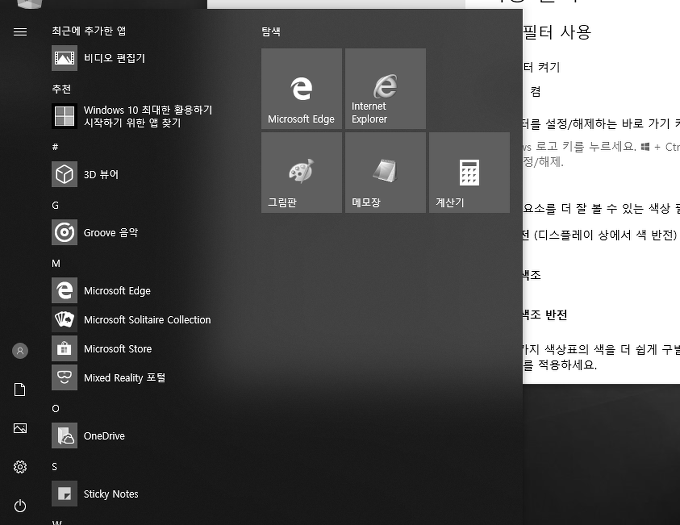Open the Pictures icon in sidebar
680x525 pixels.
pyautogui.click(x=20, y=428)
